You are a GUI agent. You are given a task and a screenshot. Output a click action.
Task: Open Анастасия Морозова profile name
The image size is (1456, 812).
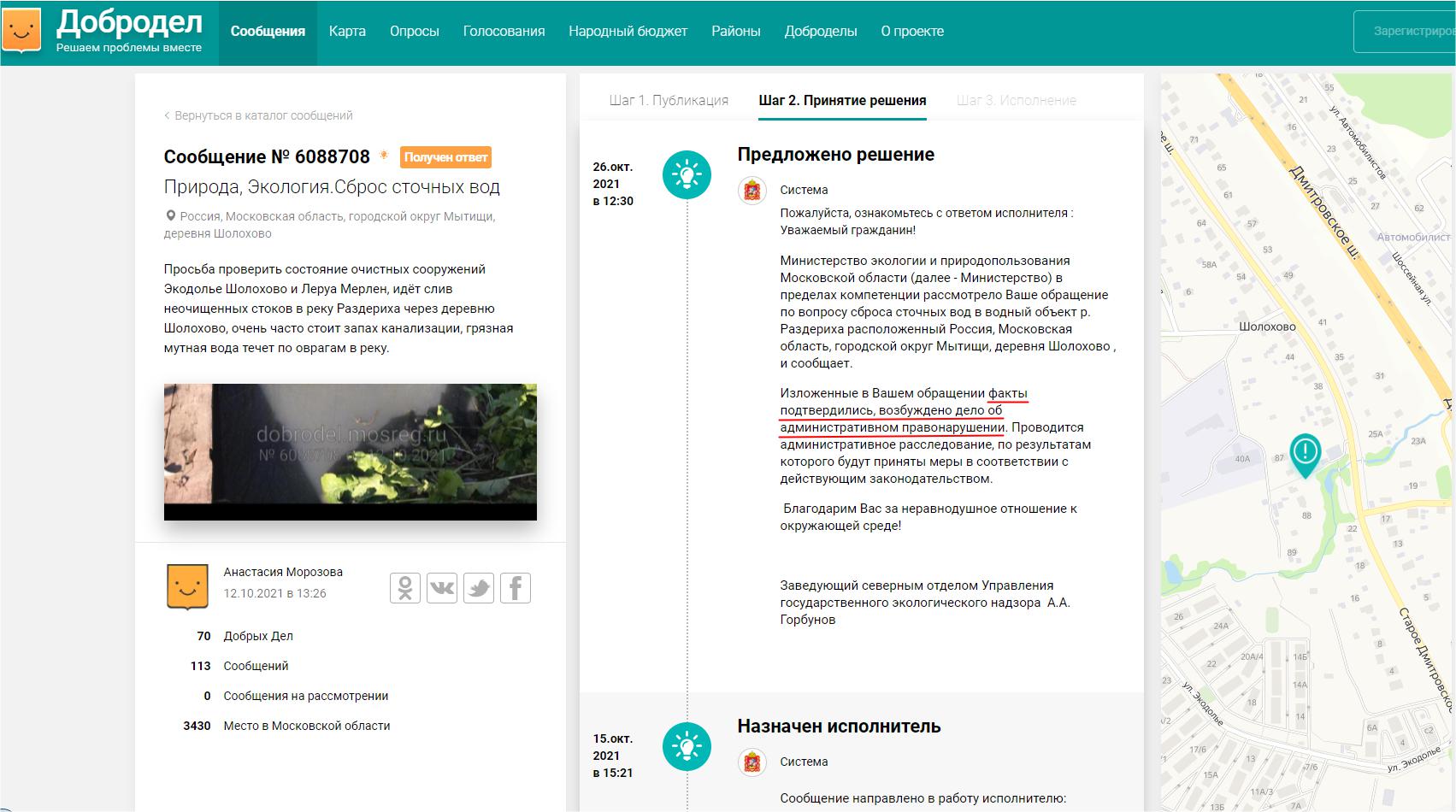coord(283,572)
